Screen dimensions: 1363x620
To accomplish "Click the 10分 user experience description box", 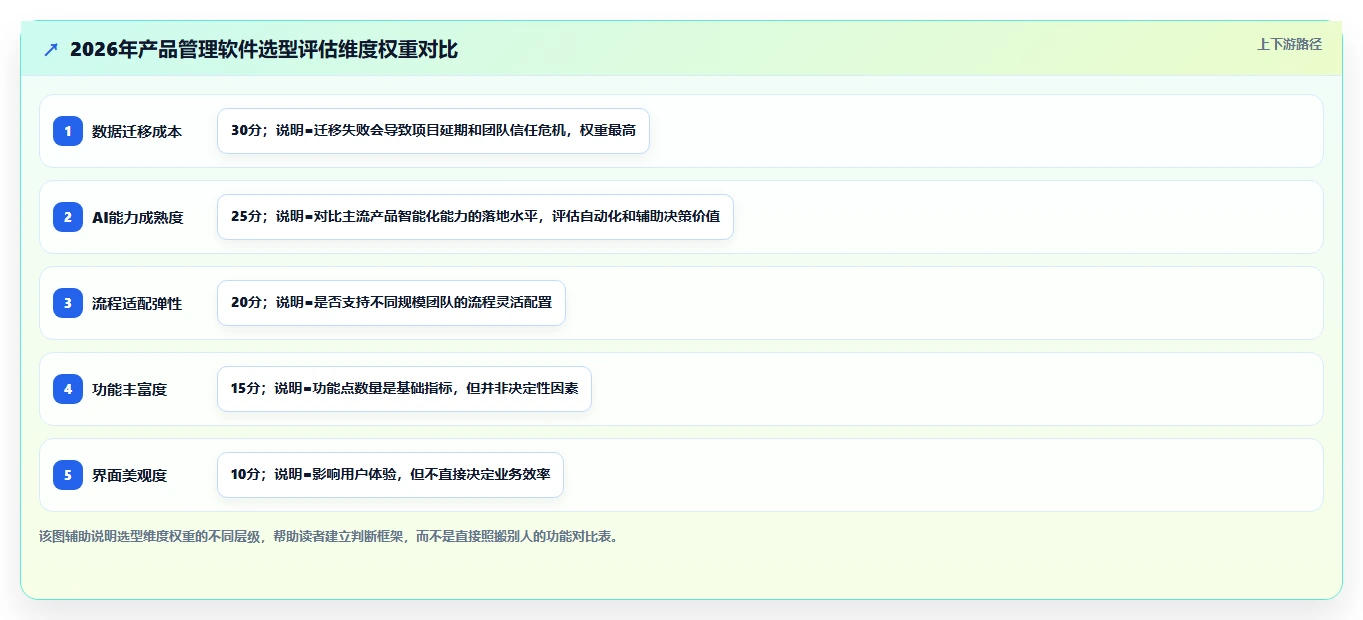I will pyautogui.click(x=390, y=475).
